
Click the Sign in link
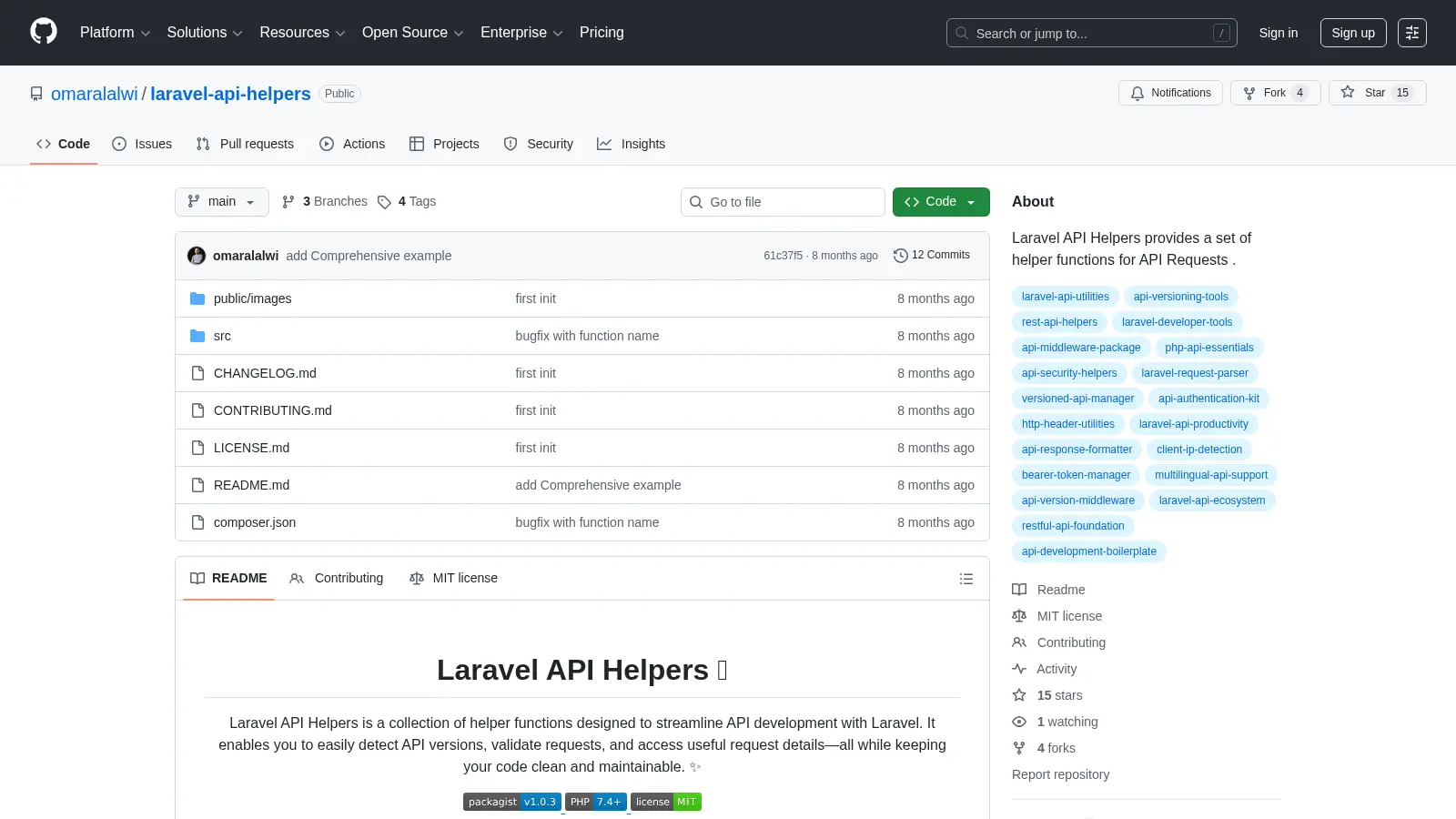click(1279, 33)
